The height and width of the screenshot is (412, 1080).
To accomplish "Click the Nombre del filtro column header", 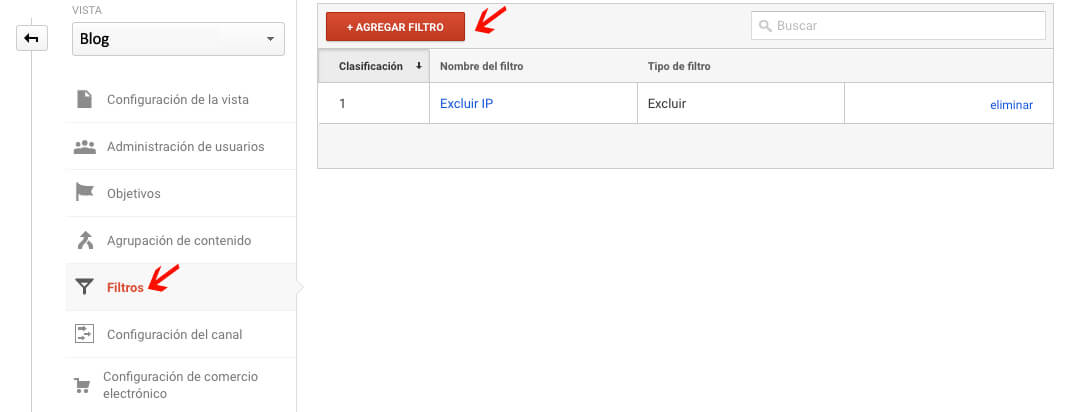I will click(481, 67).
